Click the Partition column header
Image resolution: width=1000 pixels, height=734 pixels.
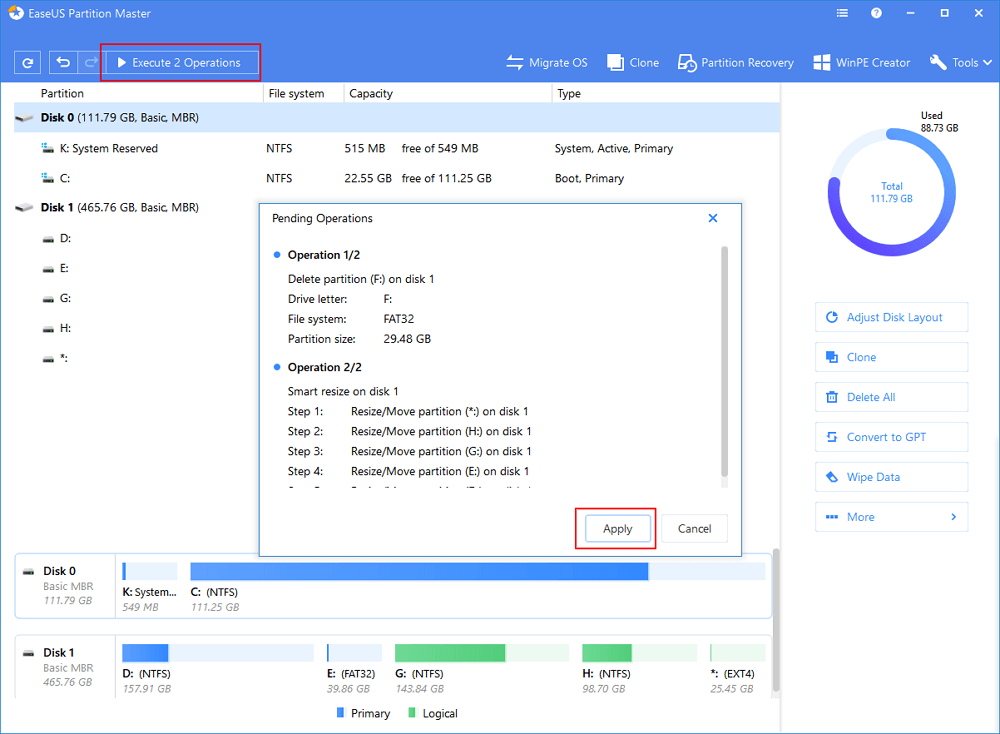62,93
